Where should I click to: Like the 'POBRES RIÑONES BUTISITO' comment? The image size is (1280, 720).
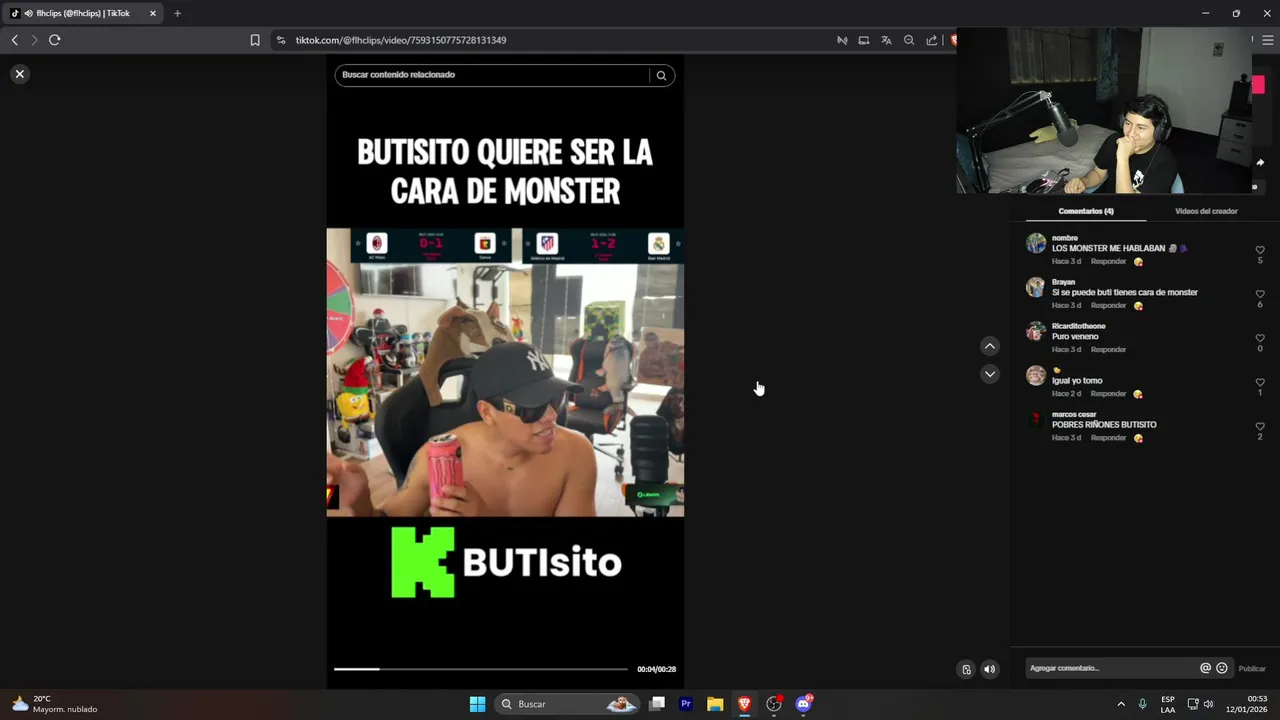pos(1260,426)
